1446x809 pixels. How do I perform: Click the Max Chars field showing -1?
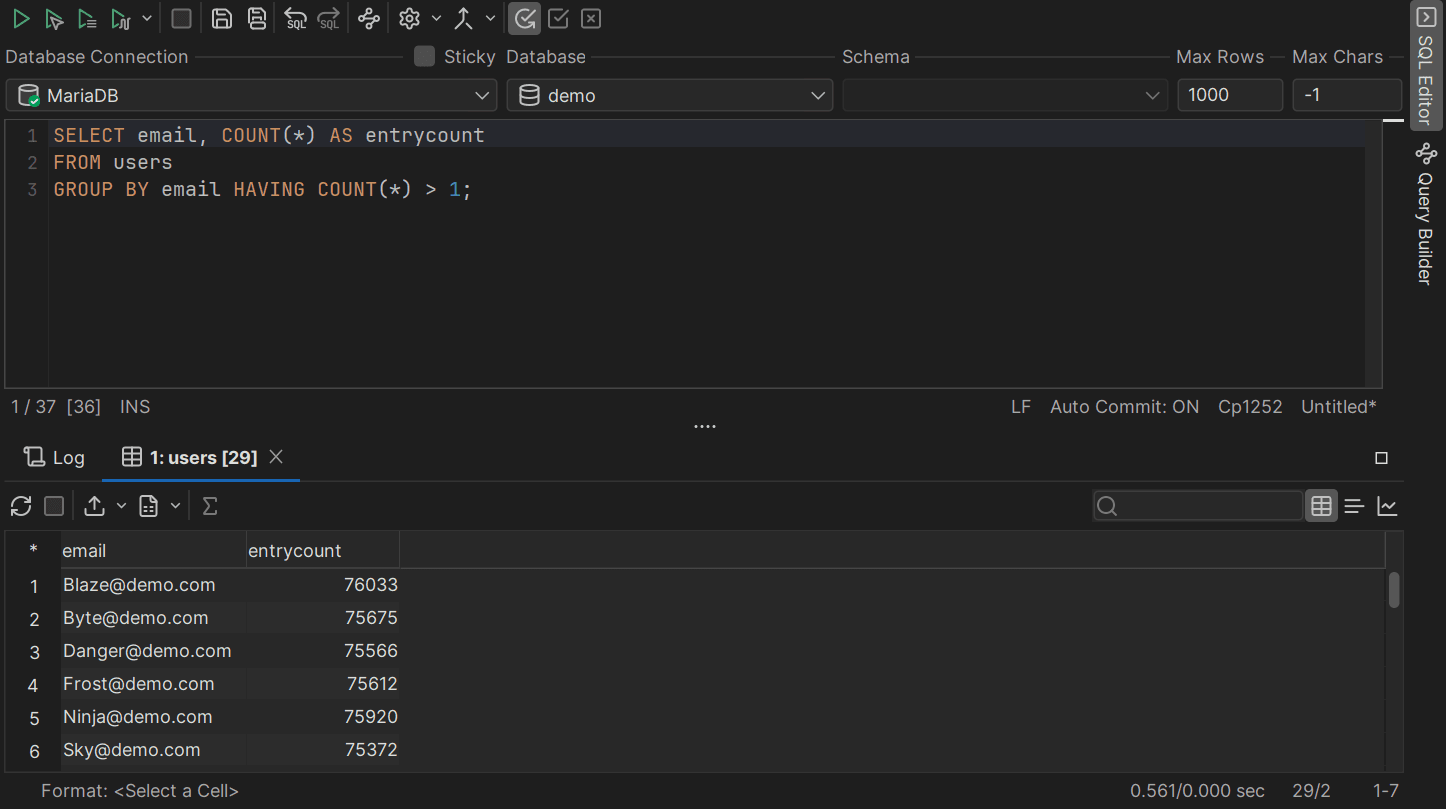pyautogui.click(x=1347, y=95)
